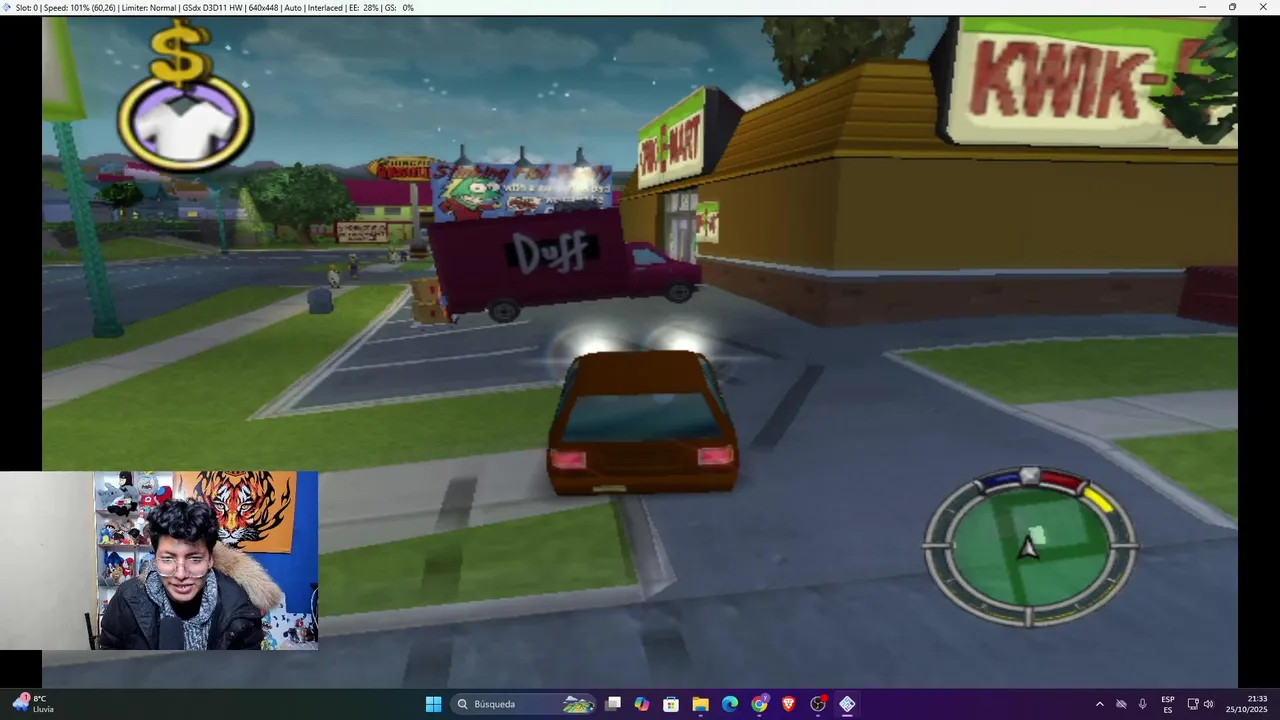This screenshot has width=1280, height=720.
Task: Click the orange player car
Action: (x=642, y=423)
